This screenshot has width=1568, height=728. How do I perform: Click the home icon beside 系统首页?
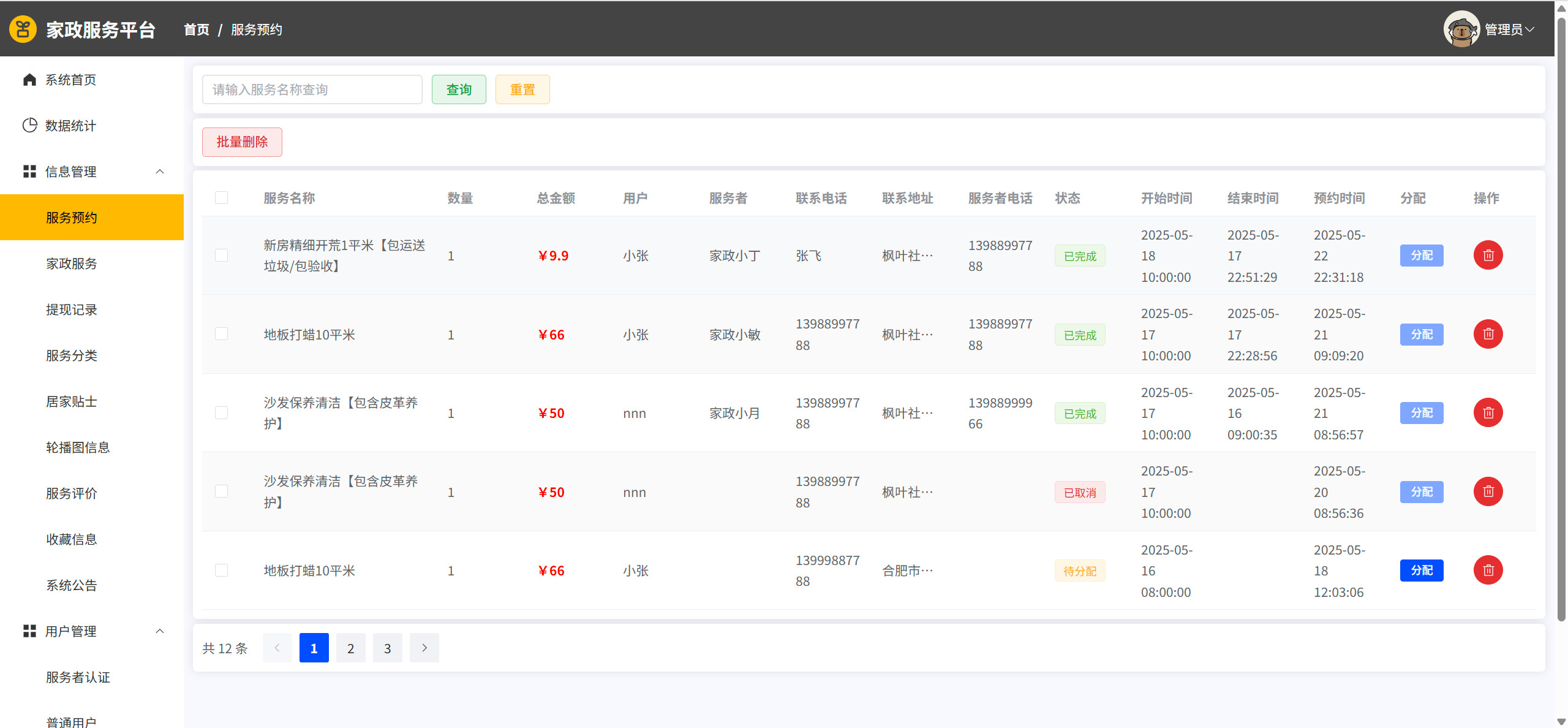(x=29, y=80)
